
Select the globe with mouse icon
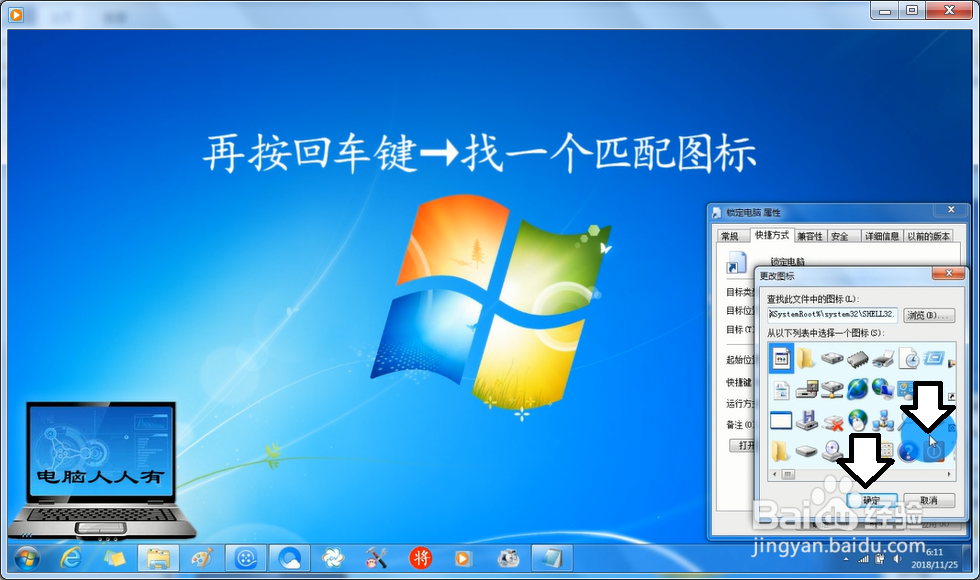tap(858, 421)
